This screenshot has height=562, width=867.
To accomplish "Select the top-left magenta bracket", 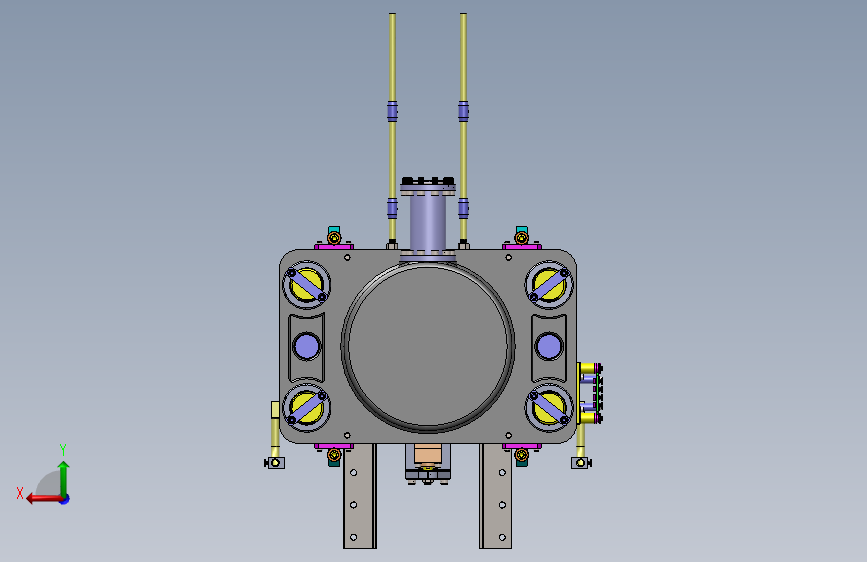I will 334,246.
